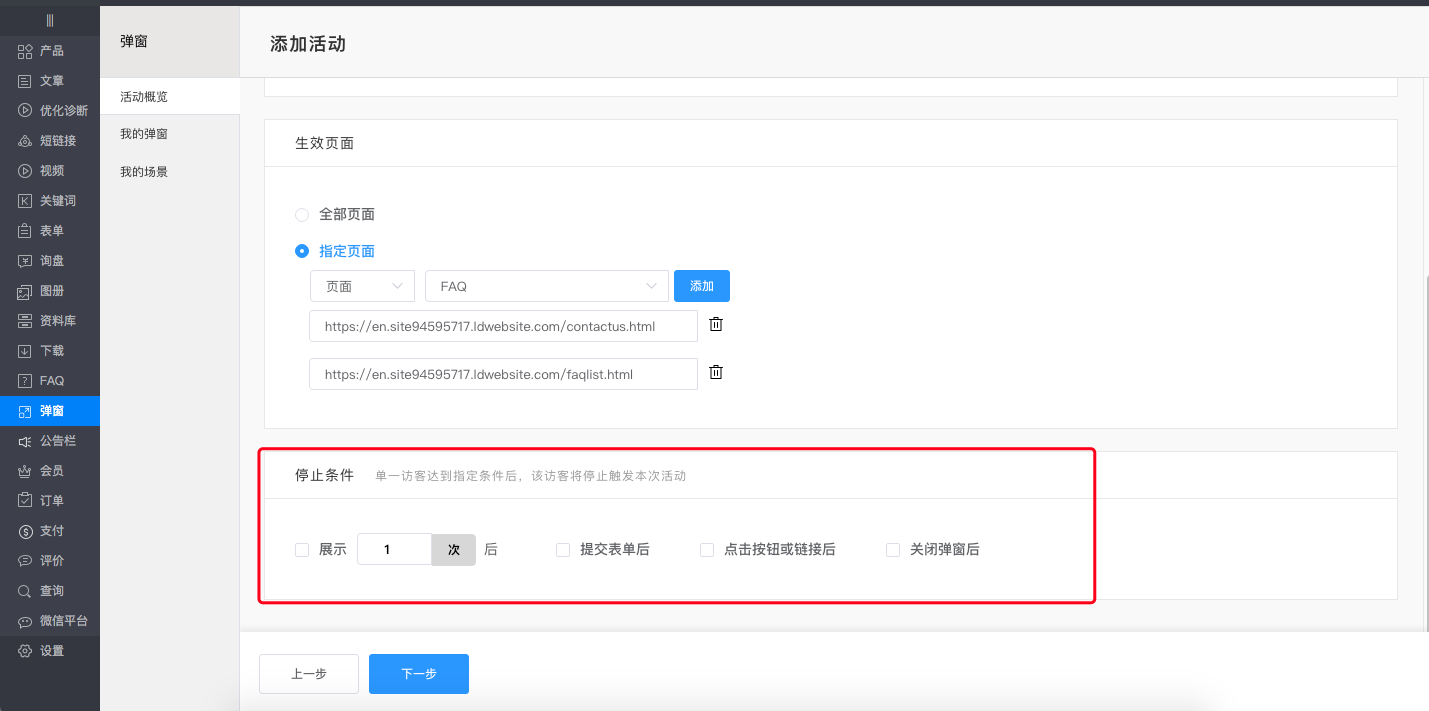Open the 微信平台 section
The width and height of the screenshot is (1429, 711).
[50, 620]
